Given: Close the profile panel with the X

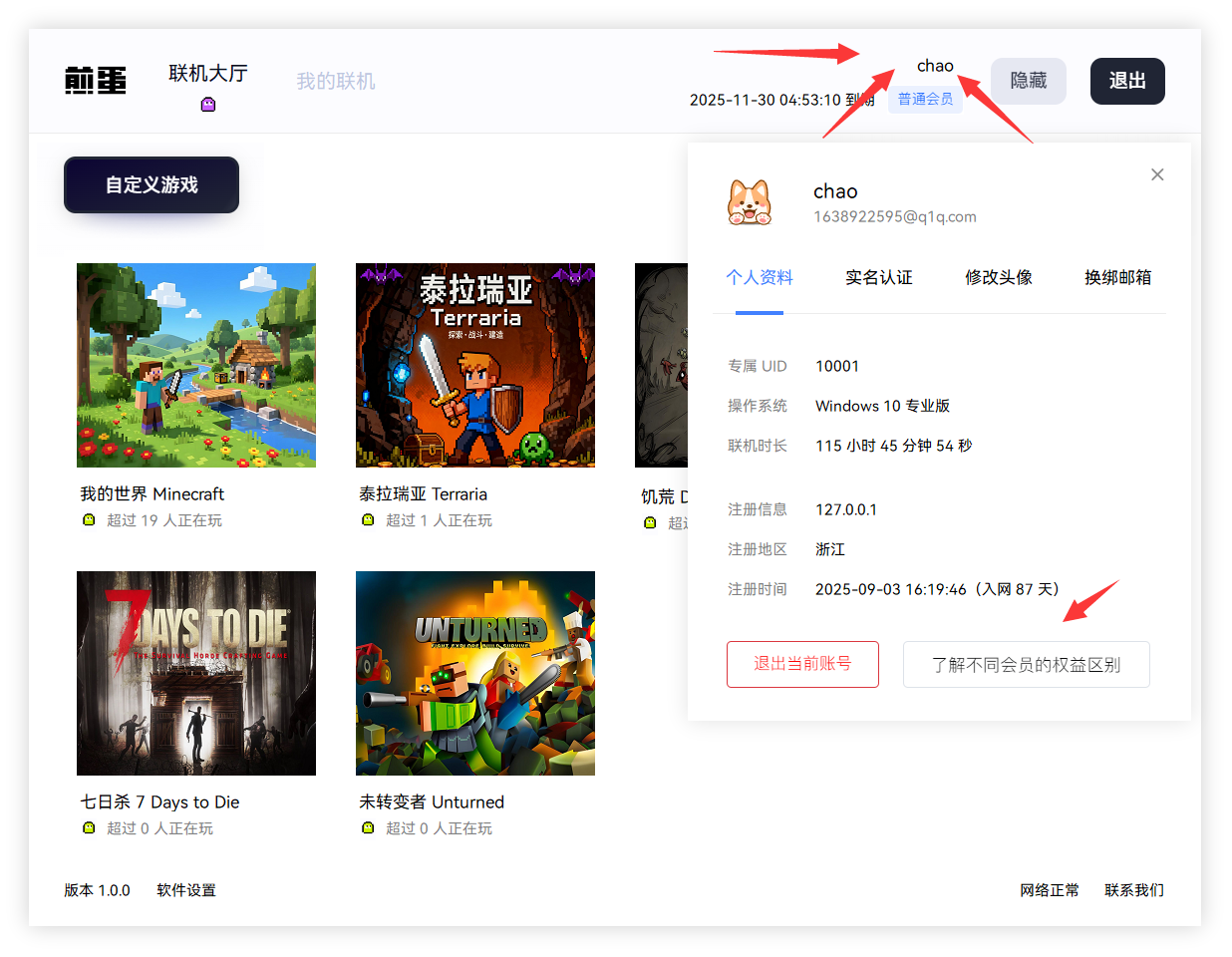Looking at the screenshot, I should [x=1157, y=174].
